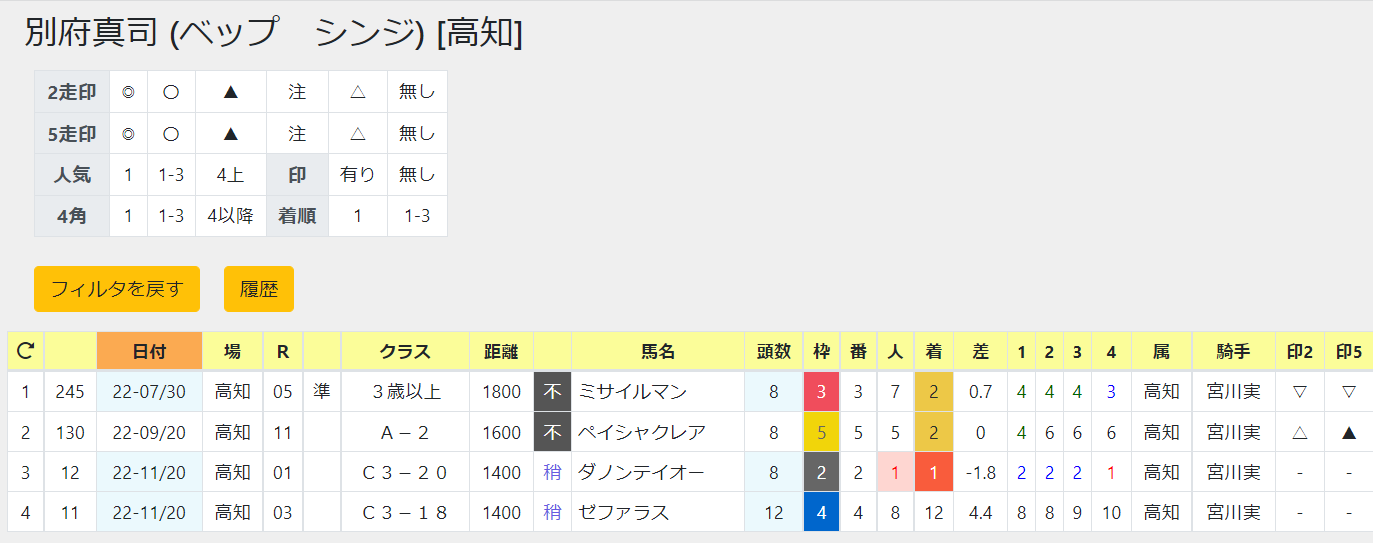The image size is (1373, 543).
Task: Click the 不 track condition badge for ミサイルマン
Action: (x=552, y=392)
